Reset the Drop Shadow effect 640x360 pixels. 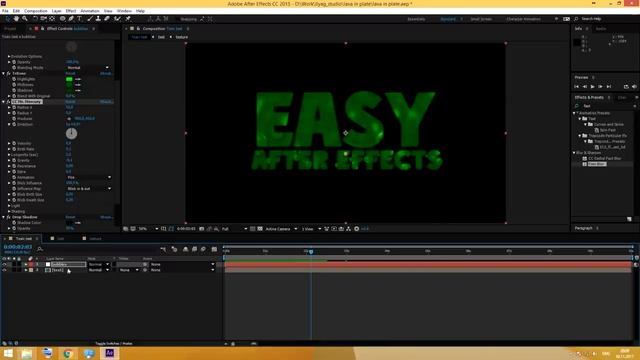(x=70, y=217)
